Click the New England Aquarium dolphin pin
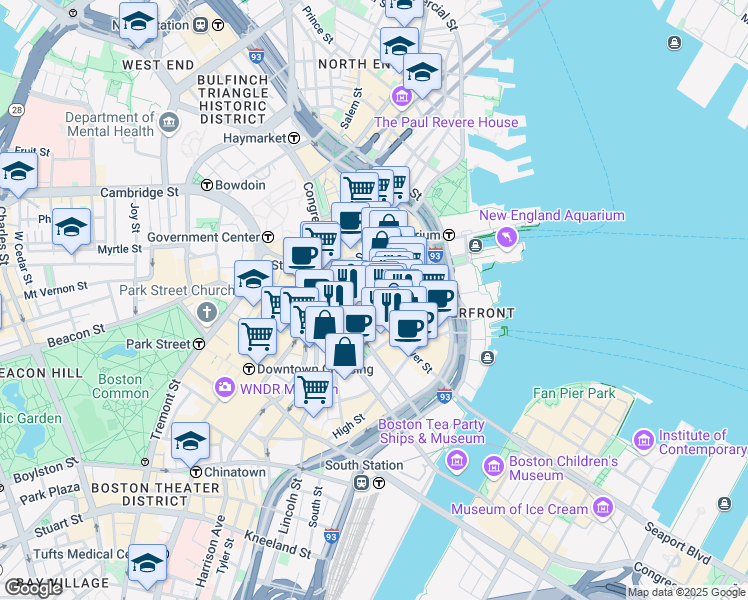The height and width of the screenshot is (600, 748). (x=507, y=237)
